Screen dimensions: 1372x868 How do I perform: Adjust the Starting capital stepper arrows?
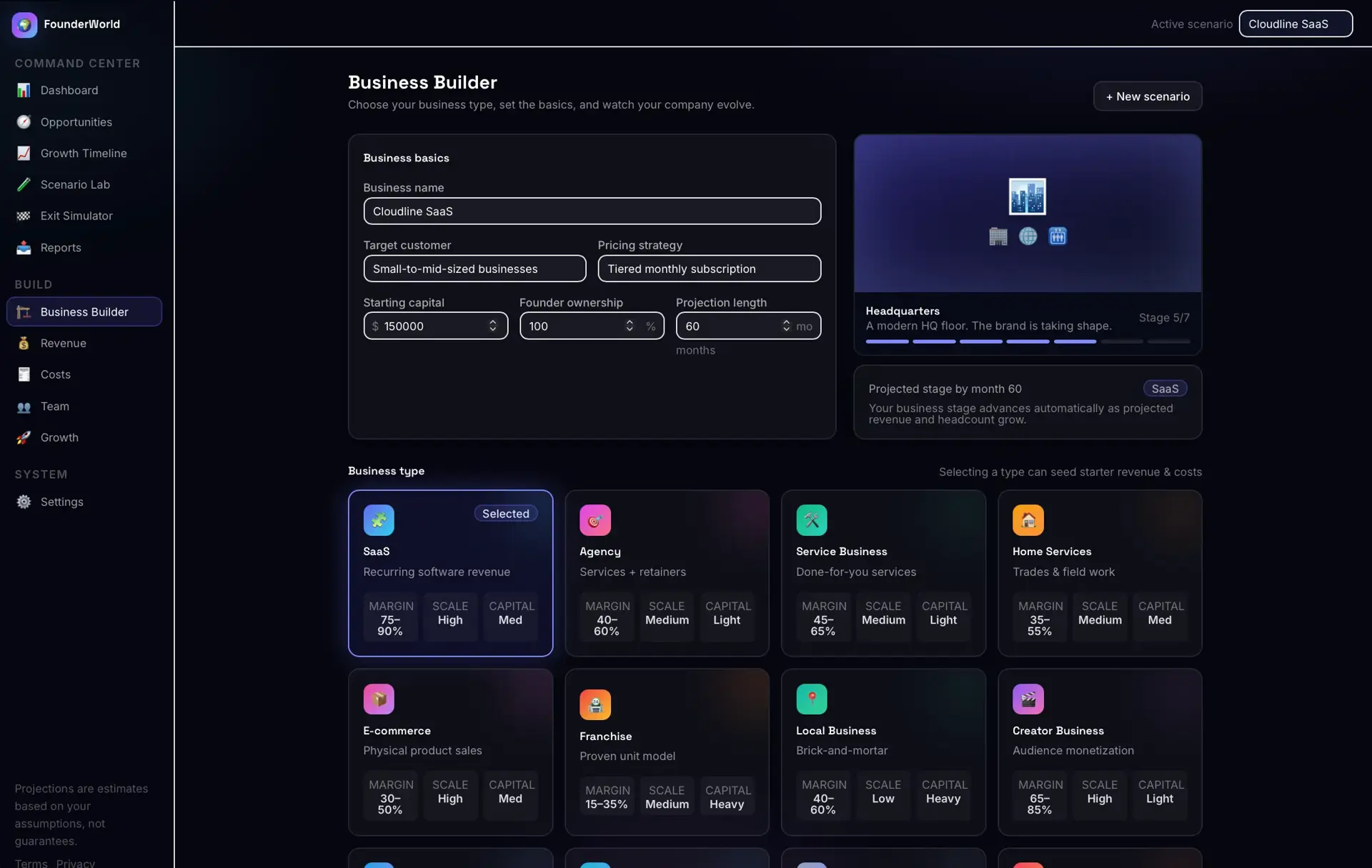click(x=492, y=326)
